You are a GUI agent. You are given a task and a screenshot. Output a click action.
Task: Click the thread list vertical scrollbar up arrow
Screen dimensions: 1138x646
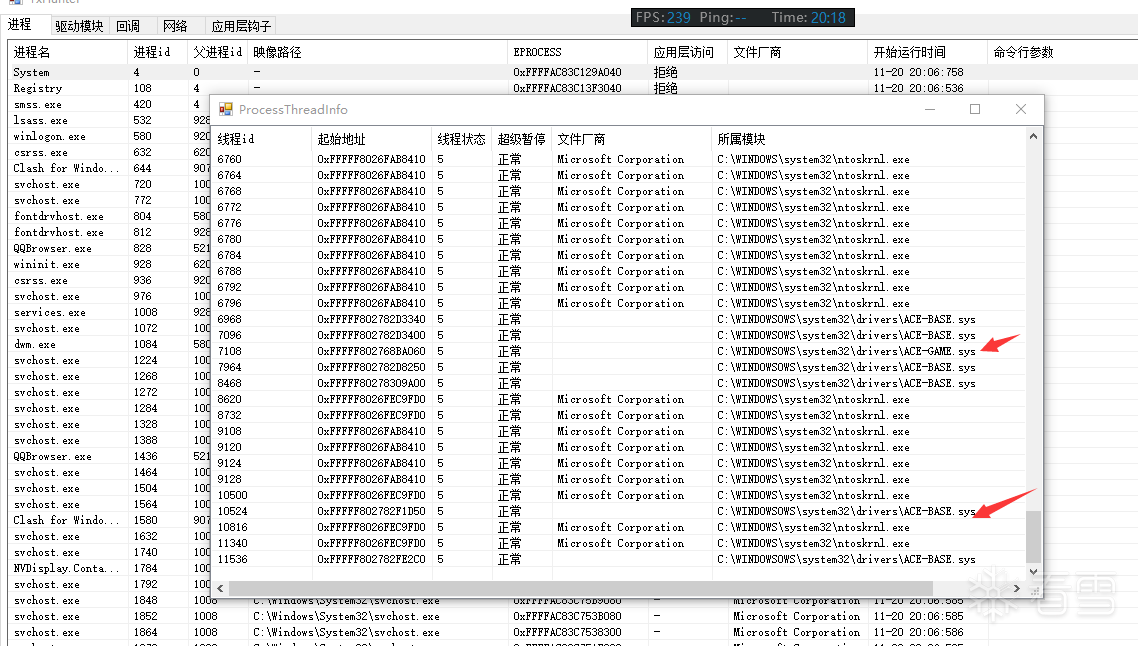click(1033, 136)
